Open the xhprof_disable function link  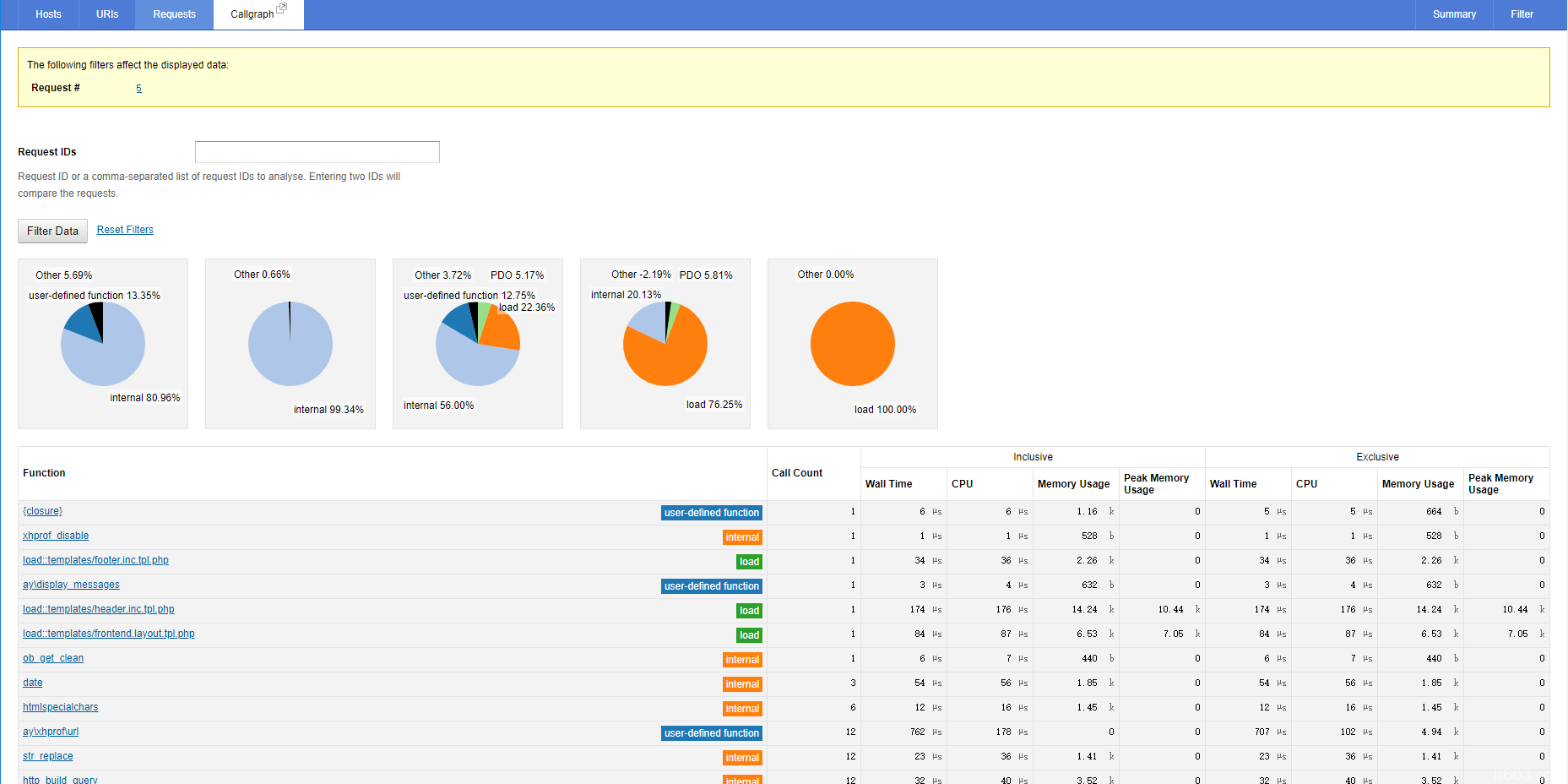click(x=56, y=536)
